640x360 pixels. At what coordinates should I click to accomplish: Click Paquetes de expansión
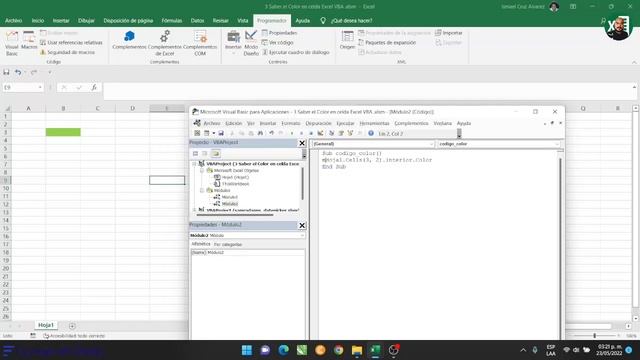point(387,42)
